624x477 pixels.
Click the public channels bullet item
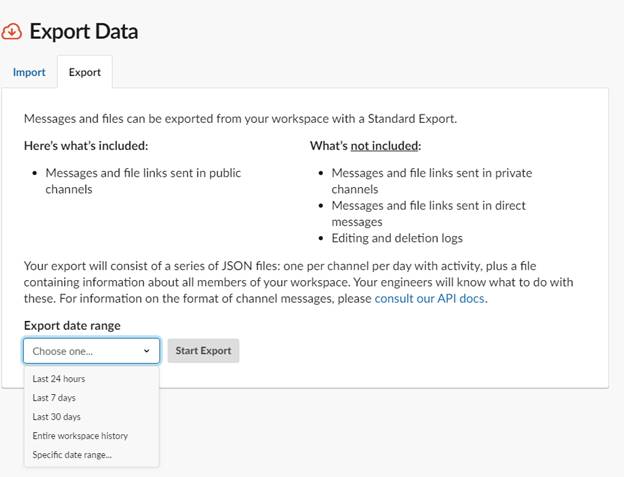[143, 181]
